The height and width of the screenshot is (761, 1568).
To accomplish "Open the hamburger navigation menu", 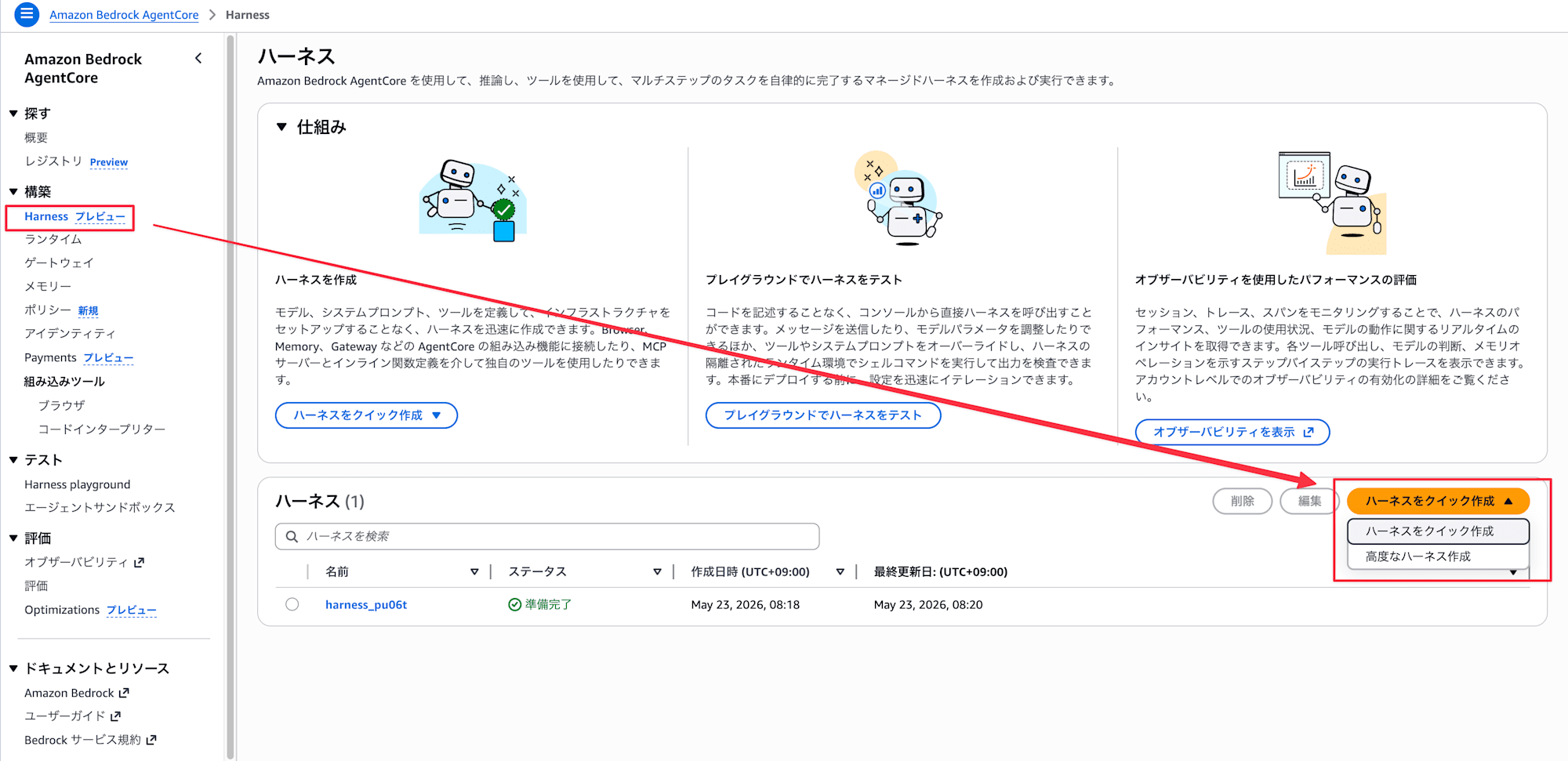I will pos(26,14).
